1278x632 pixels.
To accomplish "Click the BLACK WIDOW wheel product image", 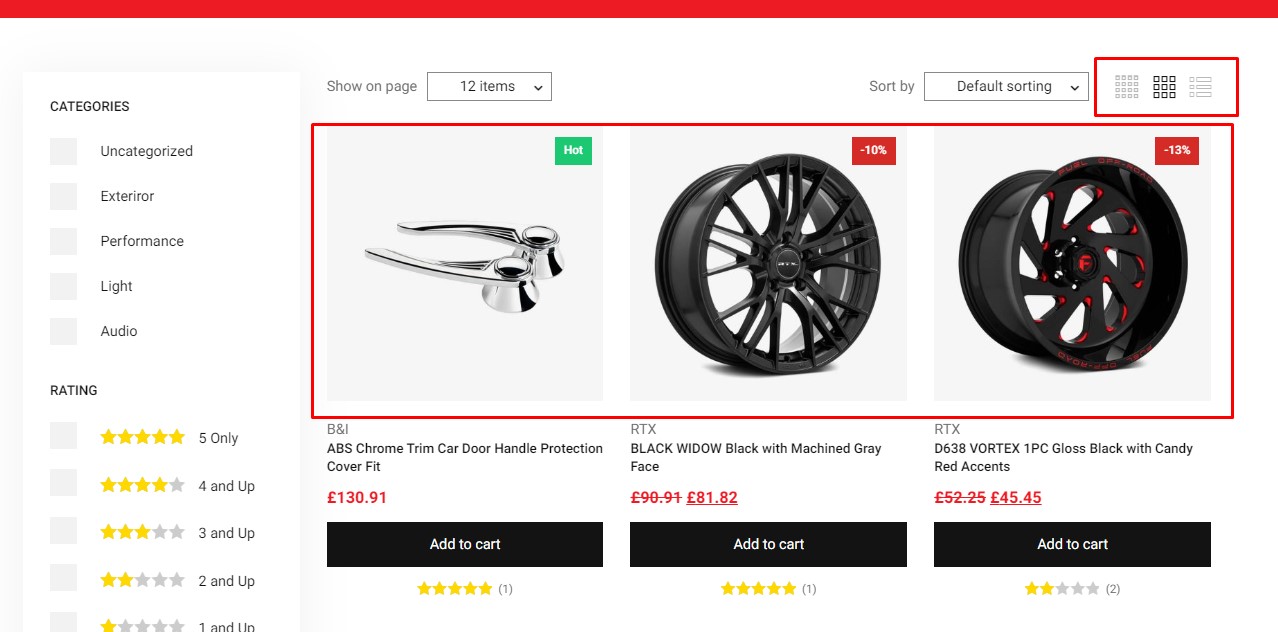I will point(768,265).
